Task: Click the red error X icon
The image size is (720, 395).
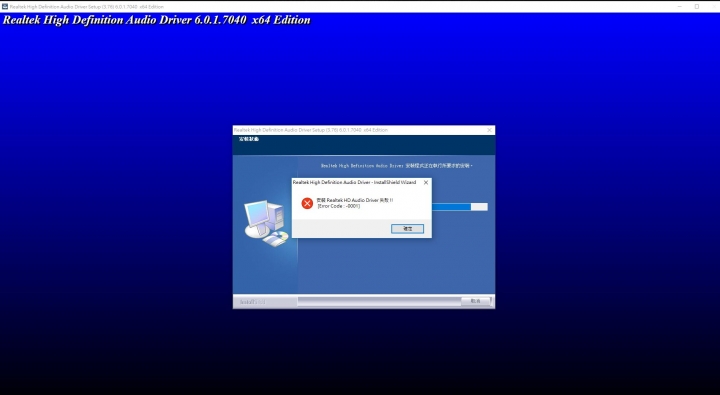Action: [307, 203]
